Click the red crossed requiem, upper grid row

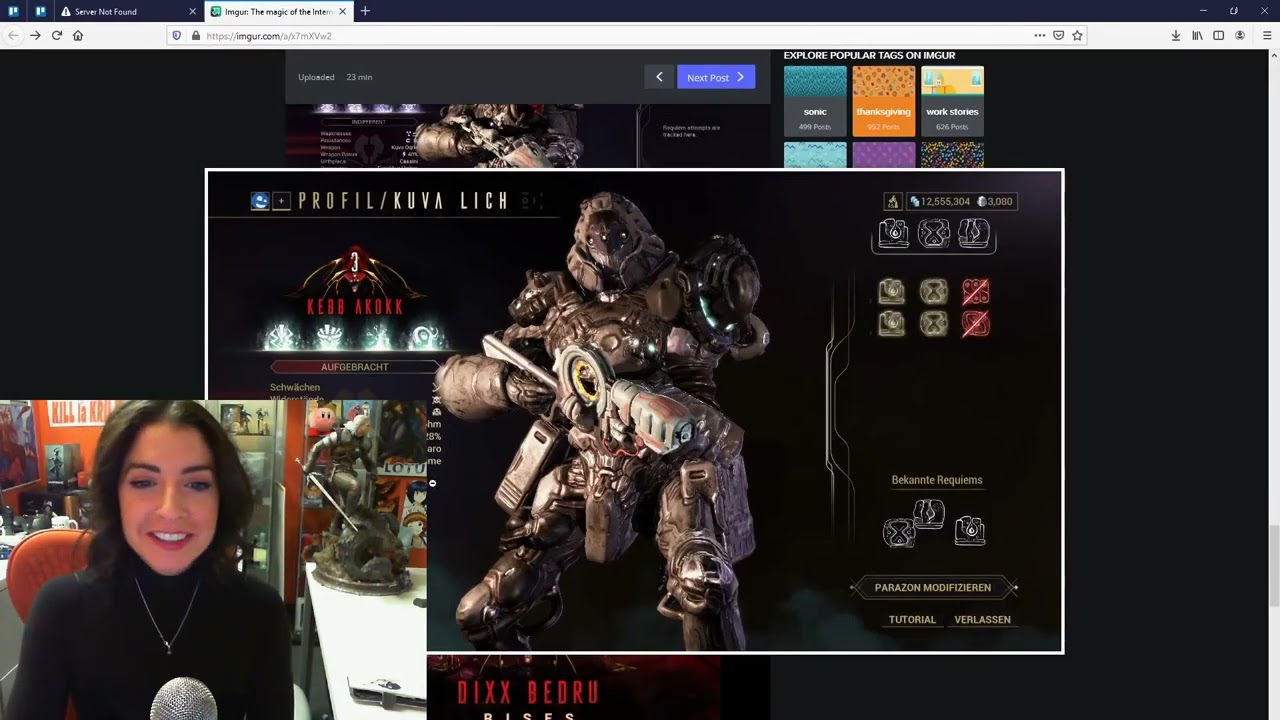976,292
